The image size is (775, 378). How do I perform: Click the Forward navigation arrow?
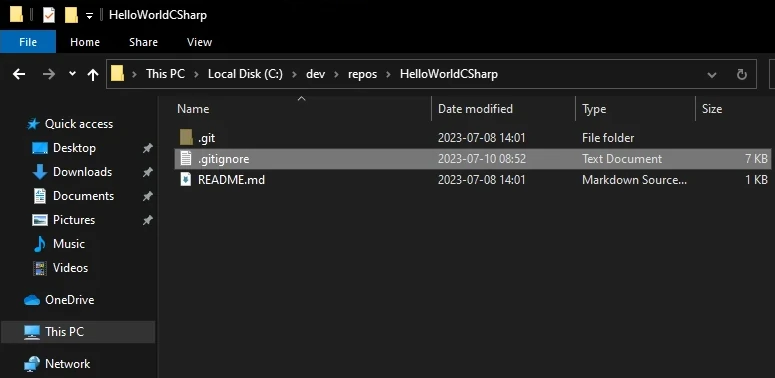click(49, 74)
